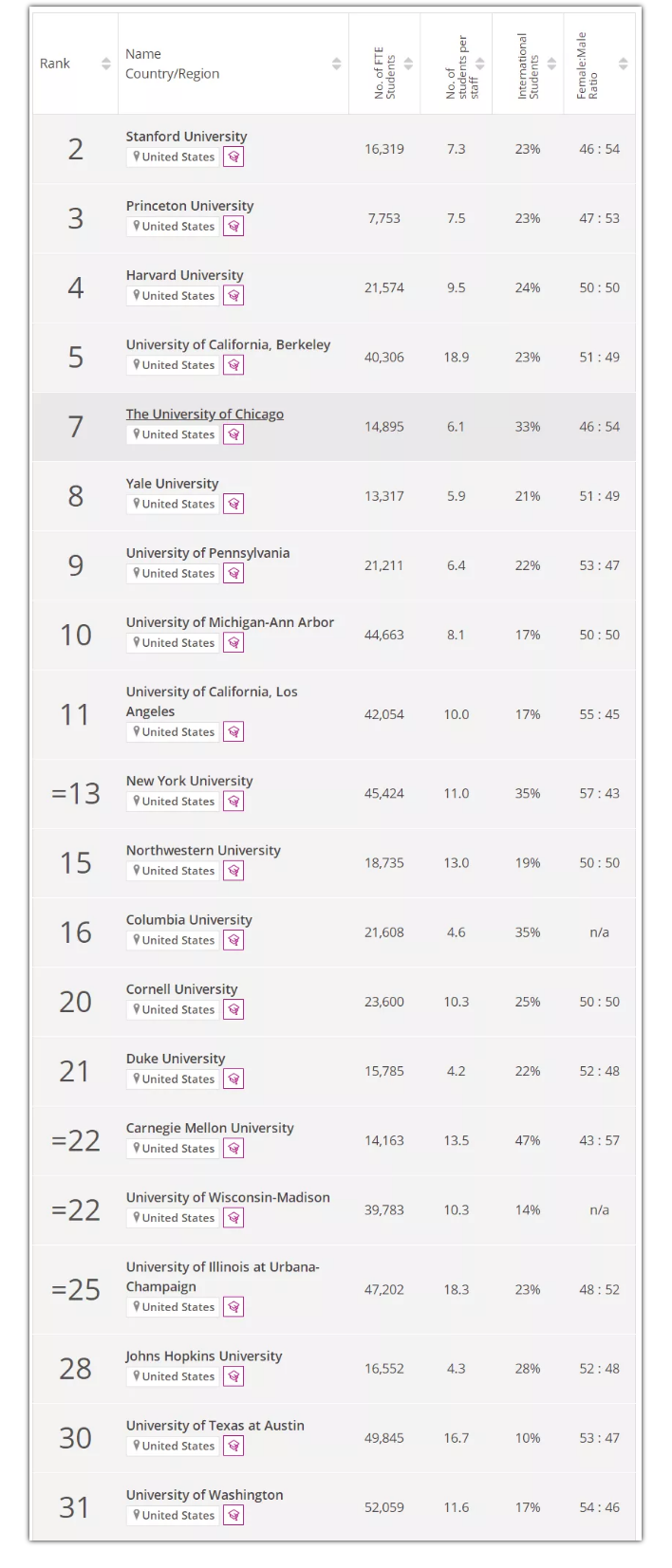Click United States tag under Cornell University
This screenshot has height=1568, width=672.
pos(174,1010)
